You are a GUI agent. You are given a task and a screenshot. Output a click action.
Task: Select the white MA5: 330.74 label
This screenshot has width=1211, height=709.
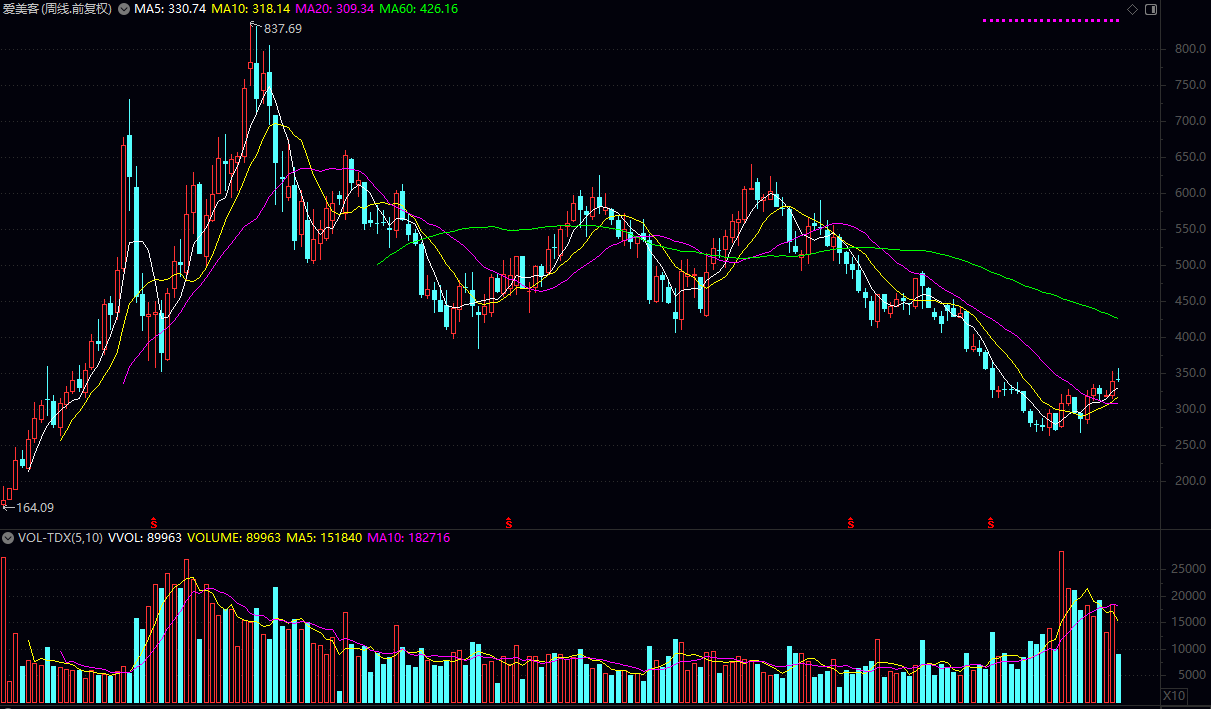(170, 9)
